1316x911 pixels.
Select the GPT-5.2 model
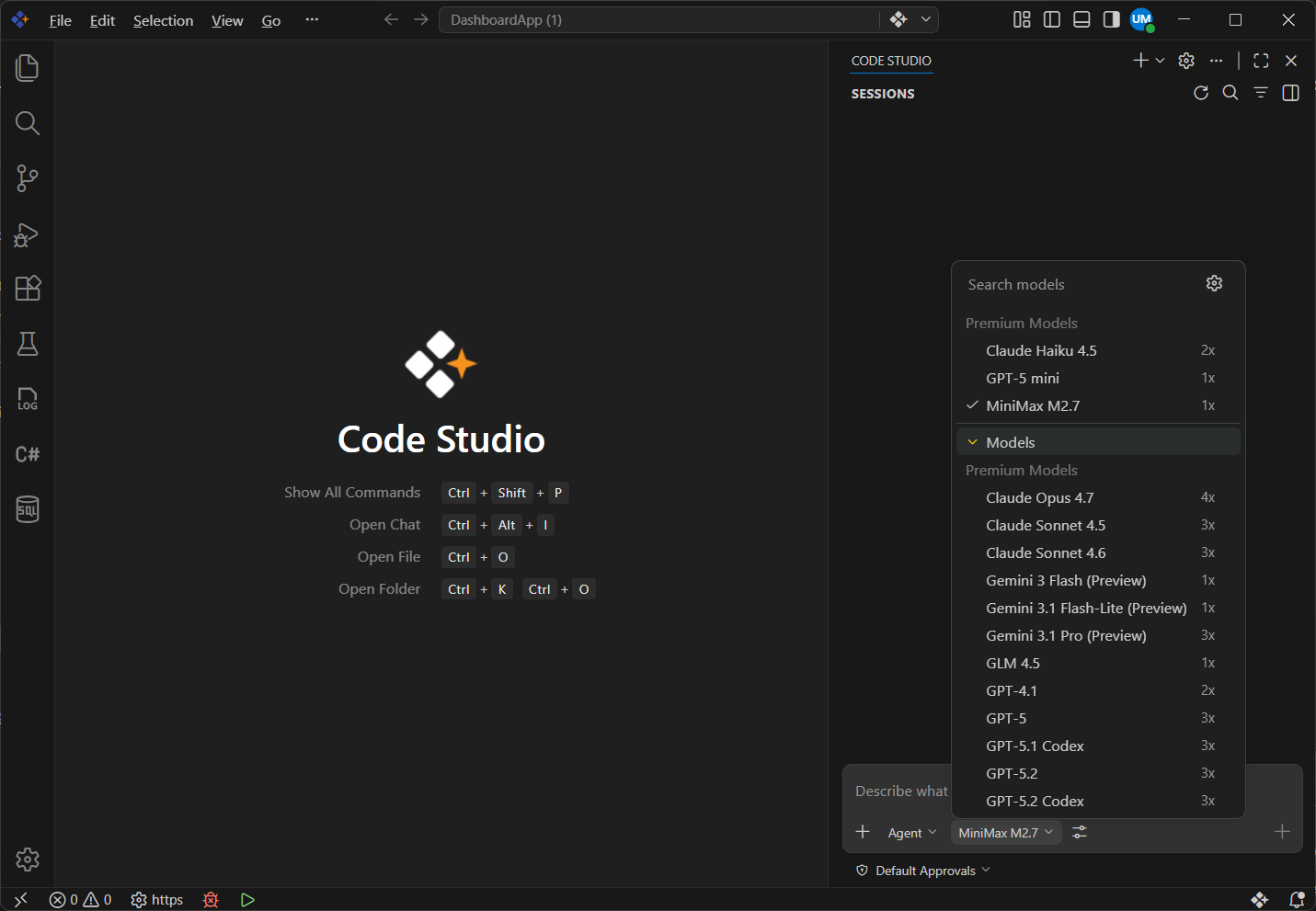(x=1099, y=773)
